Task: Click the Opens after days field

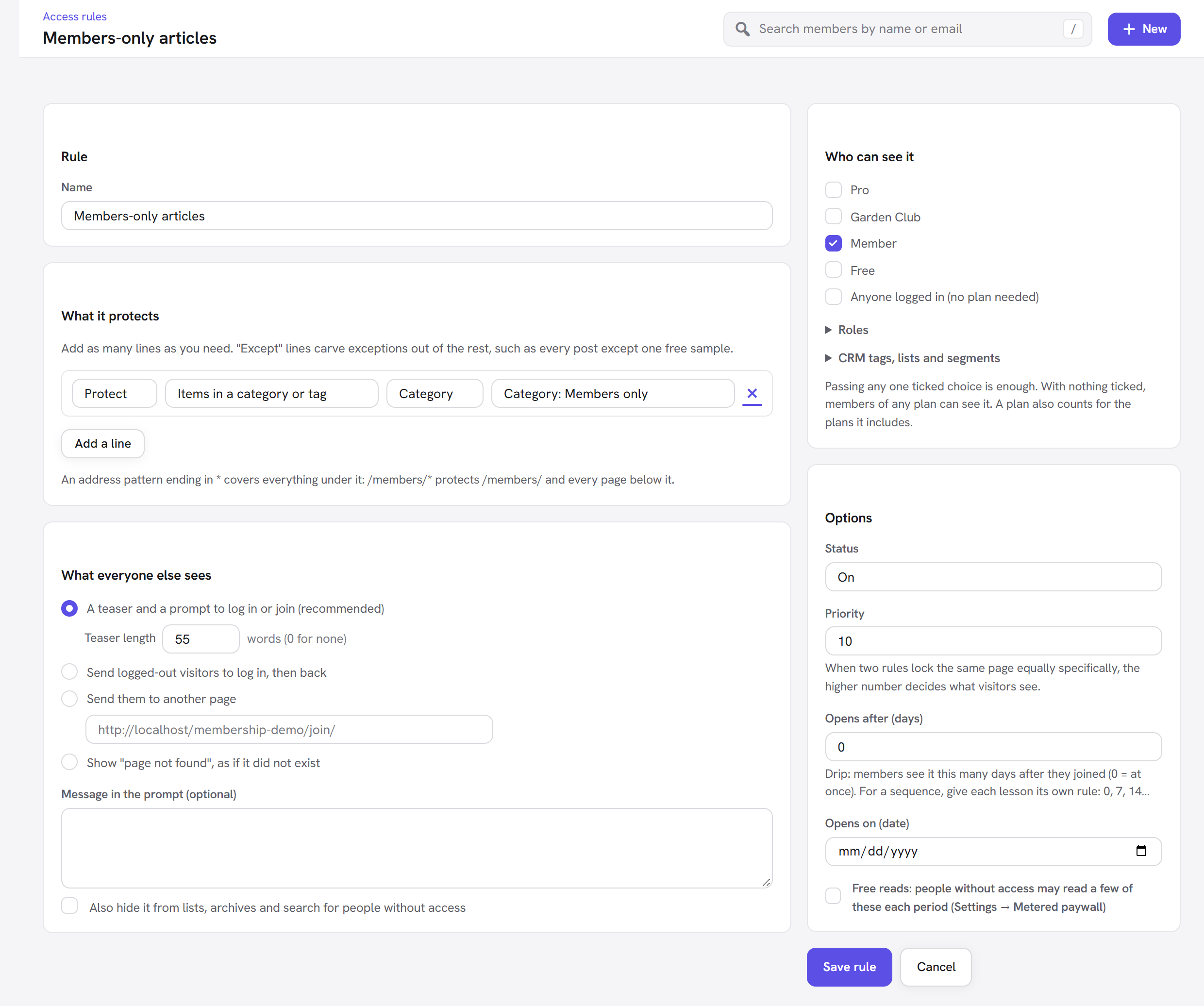Action: pos(994,747)
